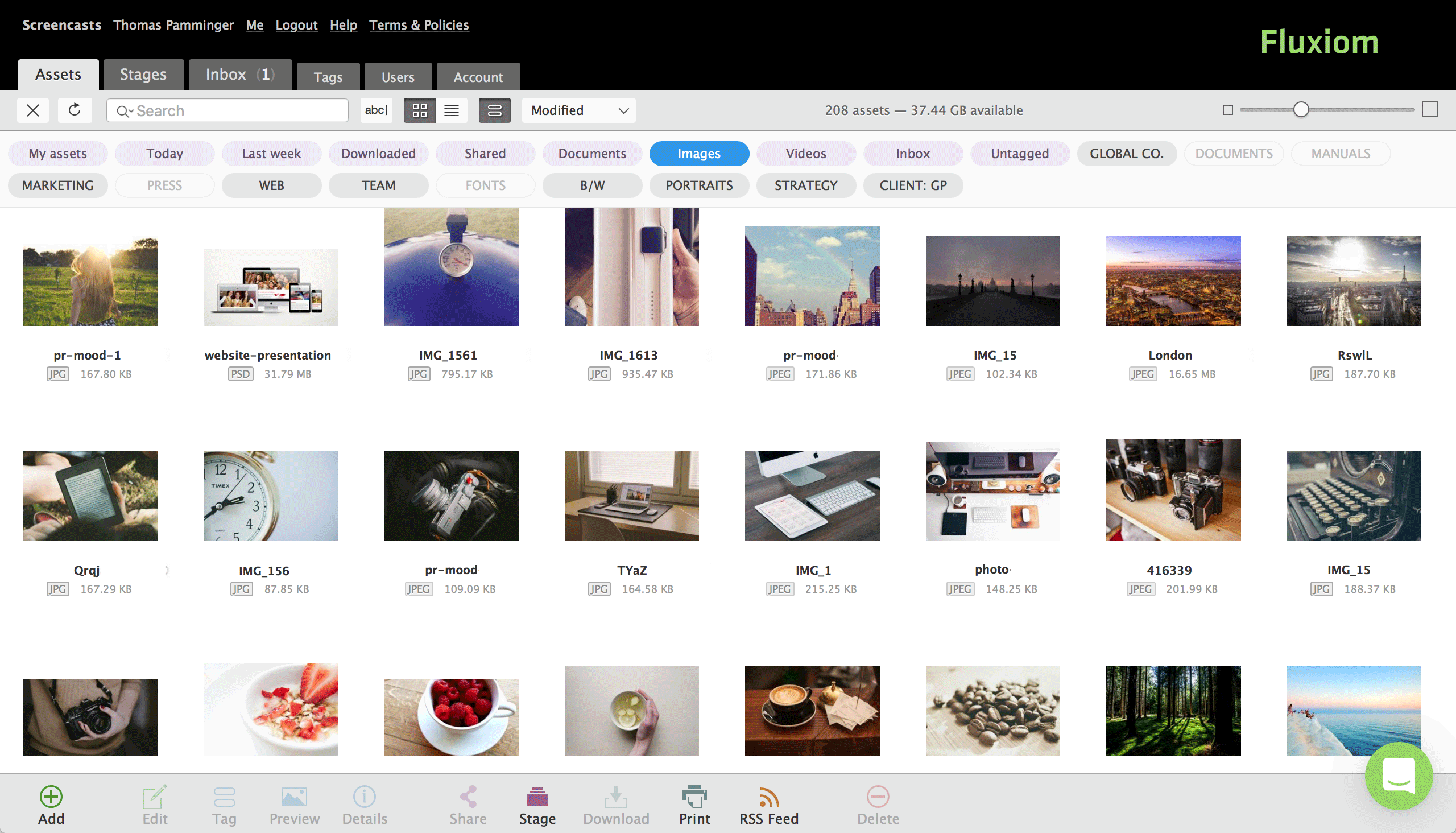Click the Delete icon
The image size is (1456, 833).
(878, 797)
